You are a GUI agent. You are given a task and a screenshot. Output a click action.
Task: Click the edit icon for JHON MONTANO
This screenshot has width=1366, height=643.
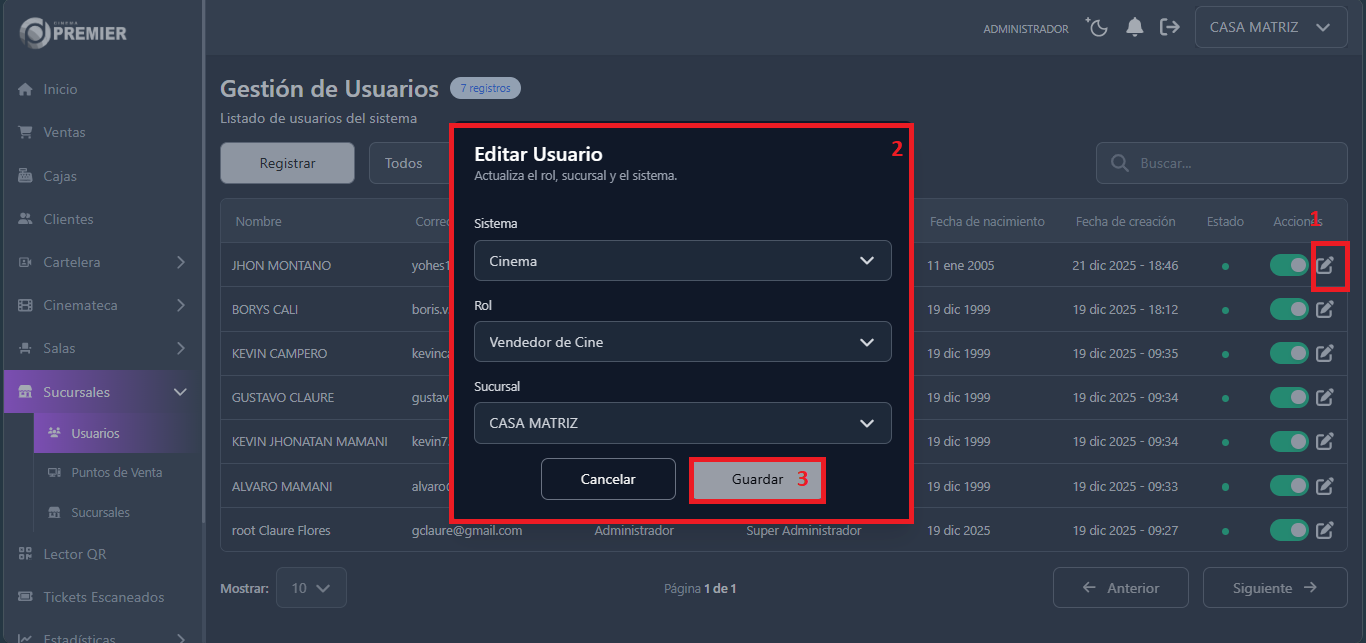[1325, 265]
